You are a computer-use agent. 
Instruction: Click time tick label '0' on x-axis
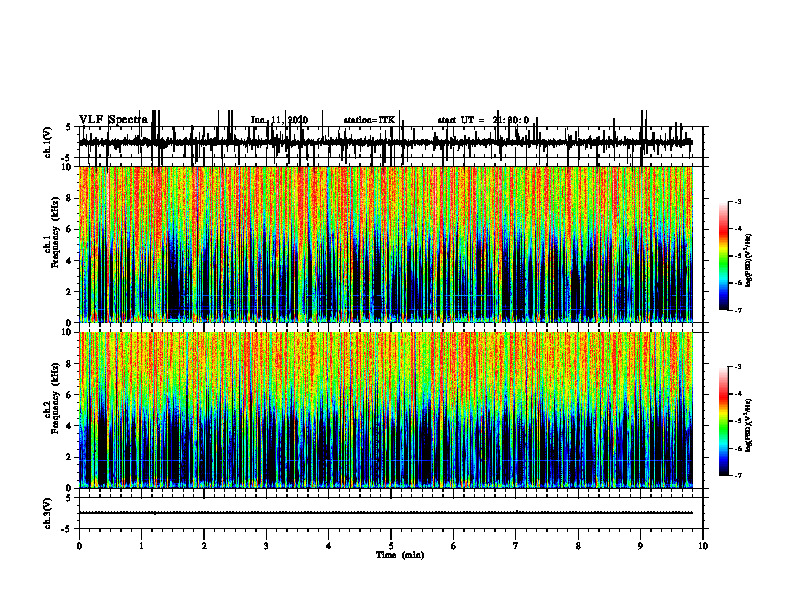pos(79,546)
